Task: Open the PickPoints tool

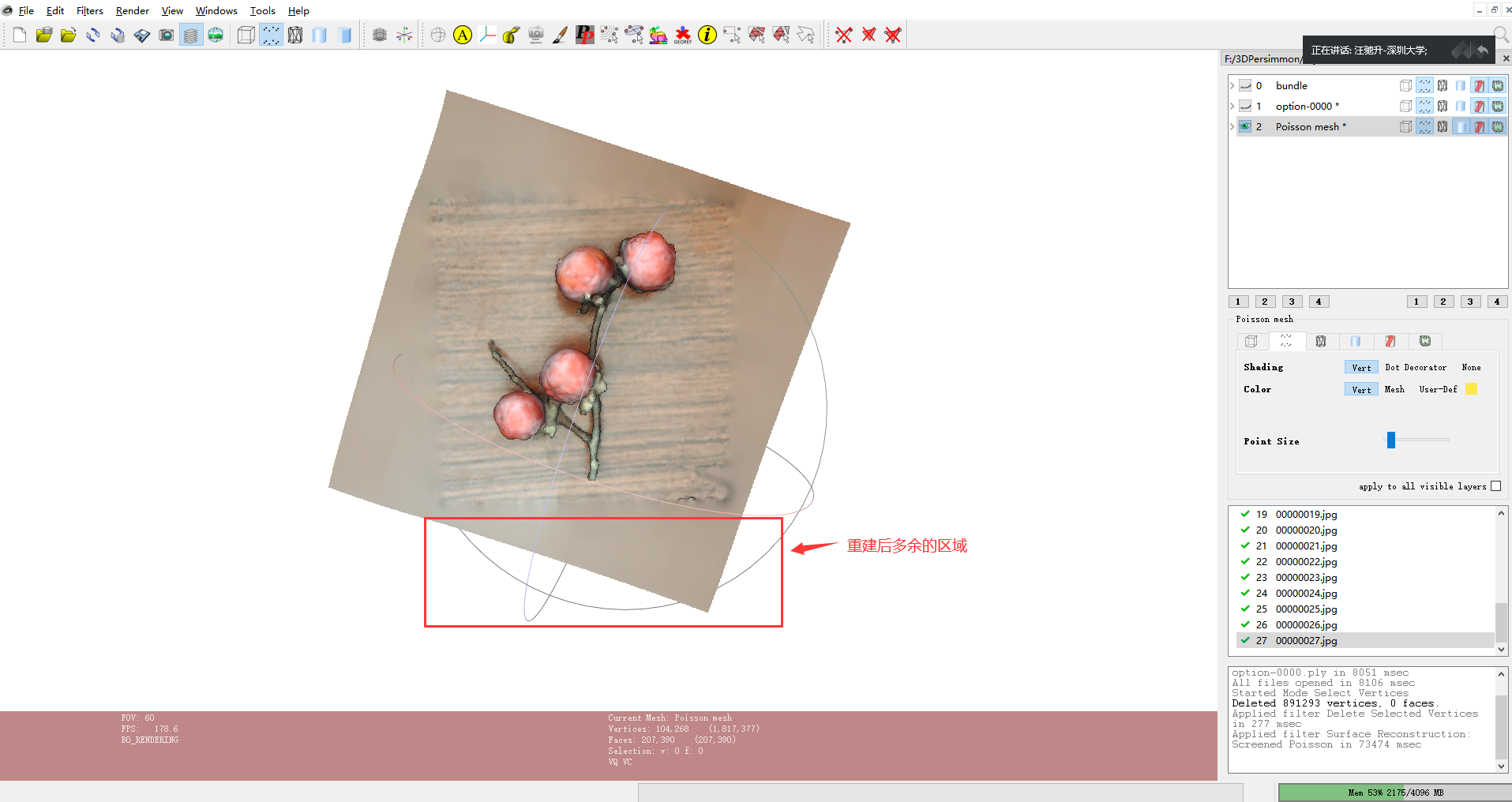Action: pos(585,35)
